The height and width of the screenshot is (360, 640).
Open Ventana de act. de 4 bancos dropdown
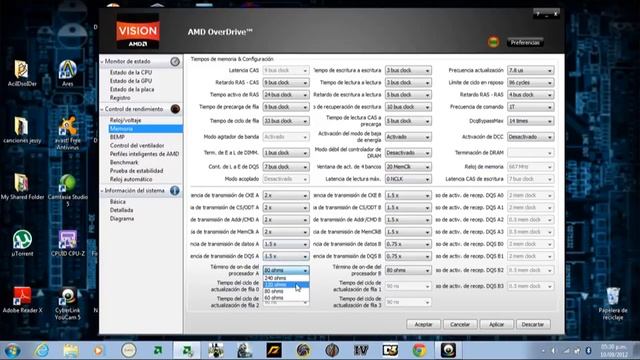(408, 167)
